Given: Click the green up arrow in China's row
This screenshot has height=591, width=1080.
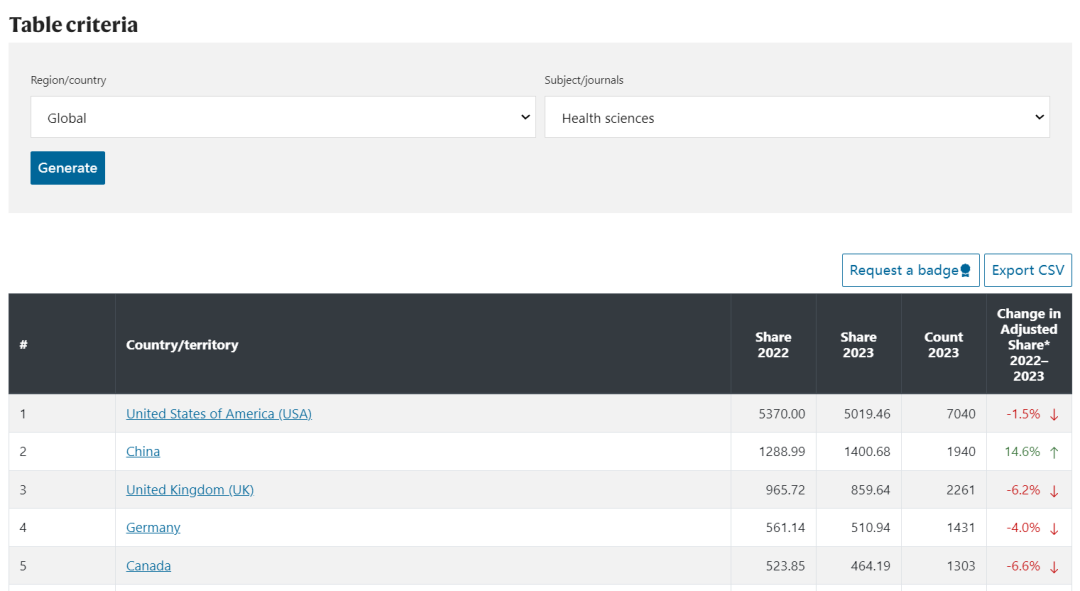Looking at the screenshot, I should (x=1054, y=452).
